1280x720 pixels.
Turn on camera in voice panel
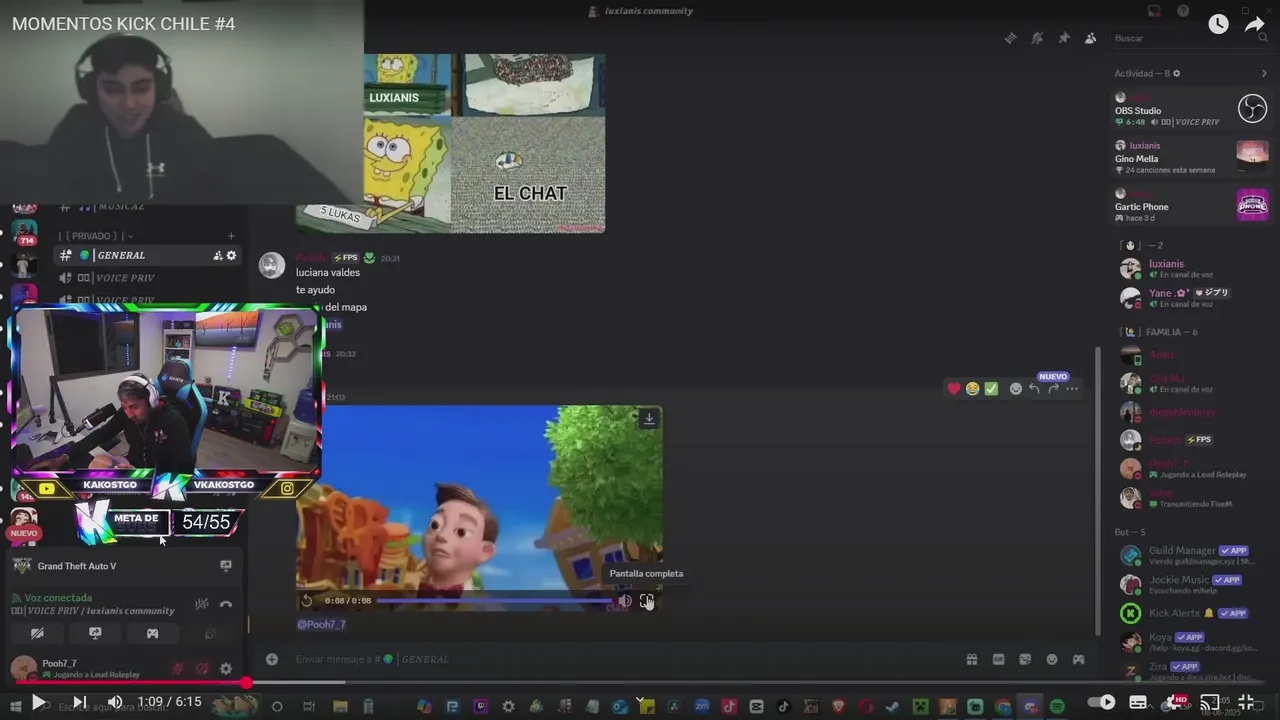[x=38, y=633]
